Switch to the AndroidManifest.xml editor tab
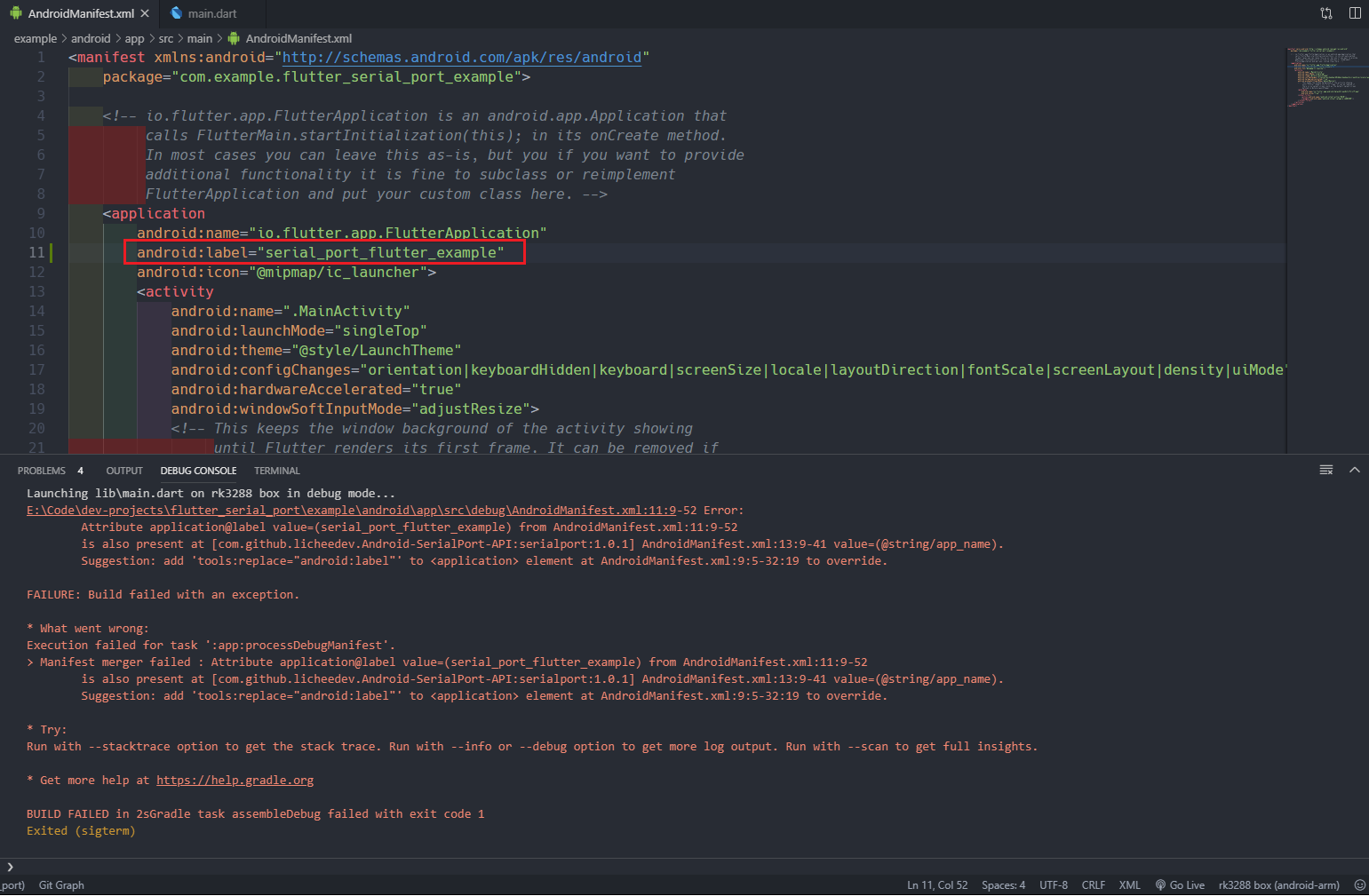 click(80, 13)
